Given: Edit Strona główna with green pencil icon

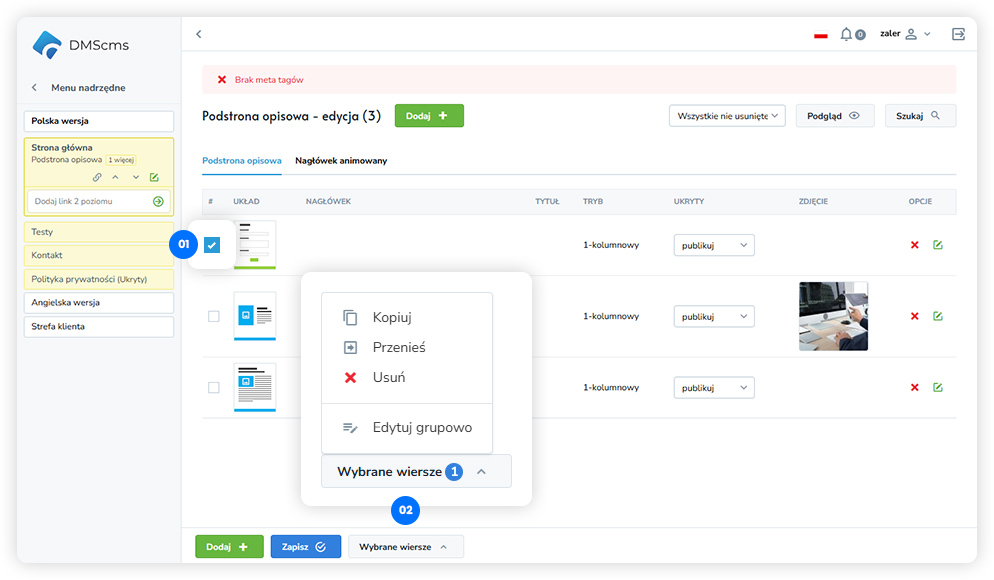Looking at the screenshot, I should tap(154, 177).
